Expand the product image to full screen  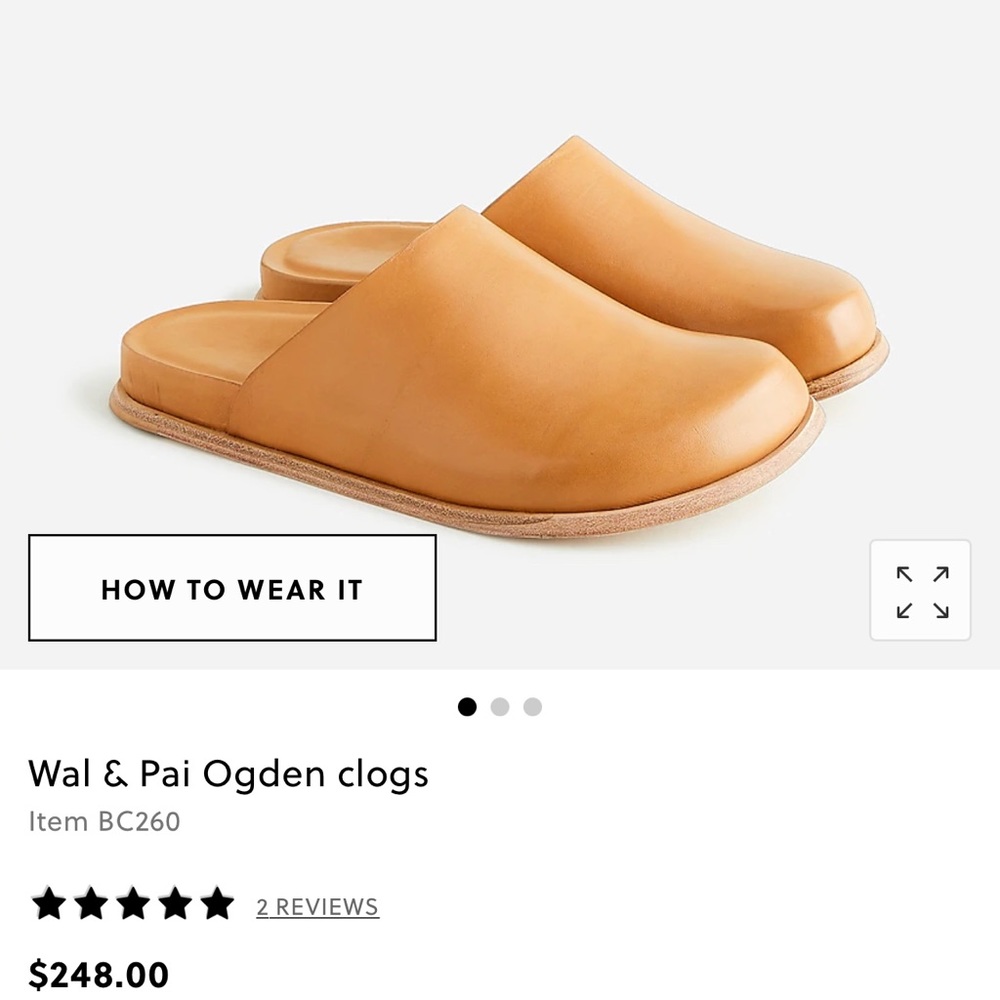click(921, 589)
